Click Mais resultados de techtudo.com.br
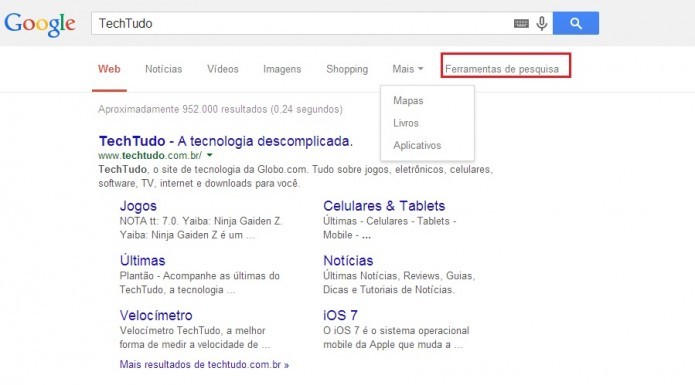This screenshot has height=385, width=695. coord(204,365)
